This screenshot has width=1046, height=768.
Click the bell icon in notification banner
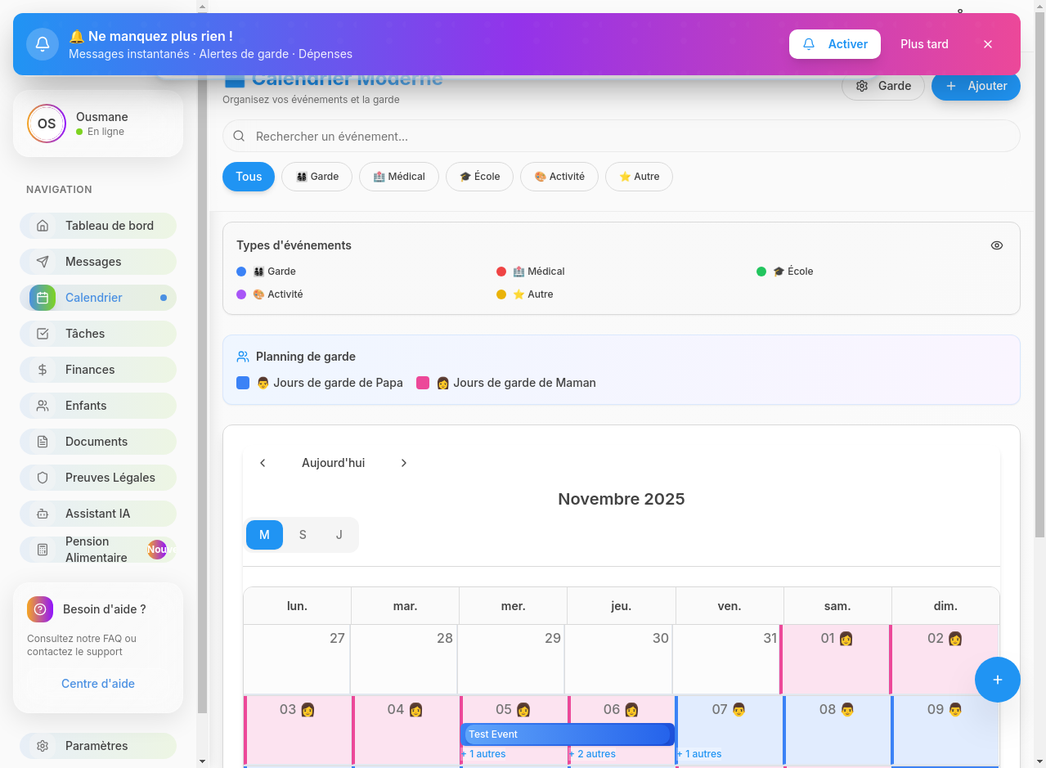41,43
